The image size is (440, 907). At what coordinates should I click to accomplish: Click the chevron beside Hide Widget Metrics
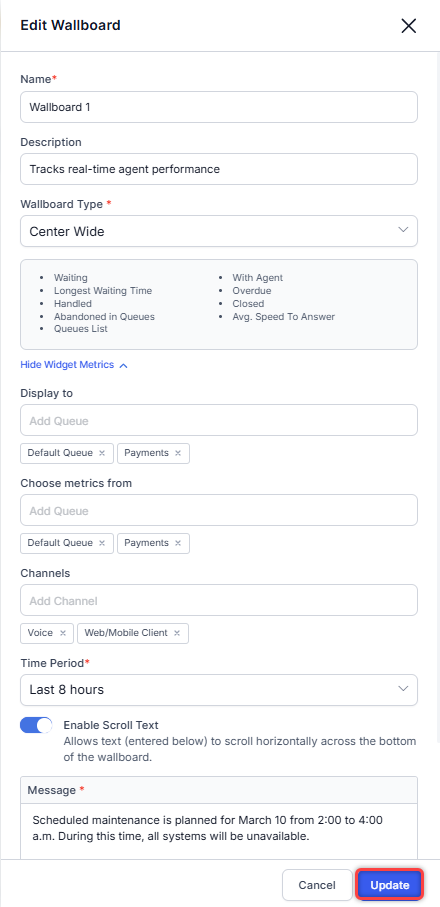coord(123,366)
